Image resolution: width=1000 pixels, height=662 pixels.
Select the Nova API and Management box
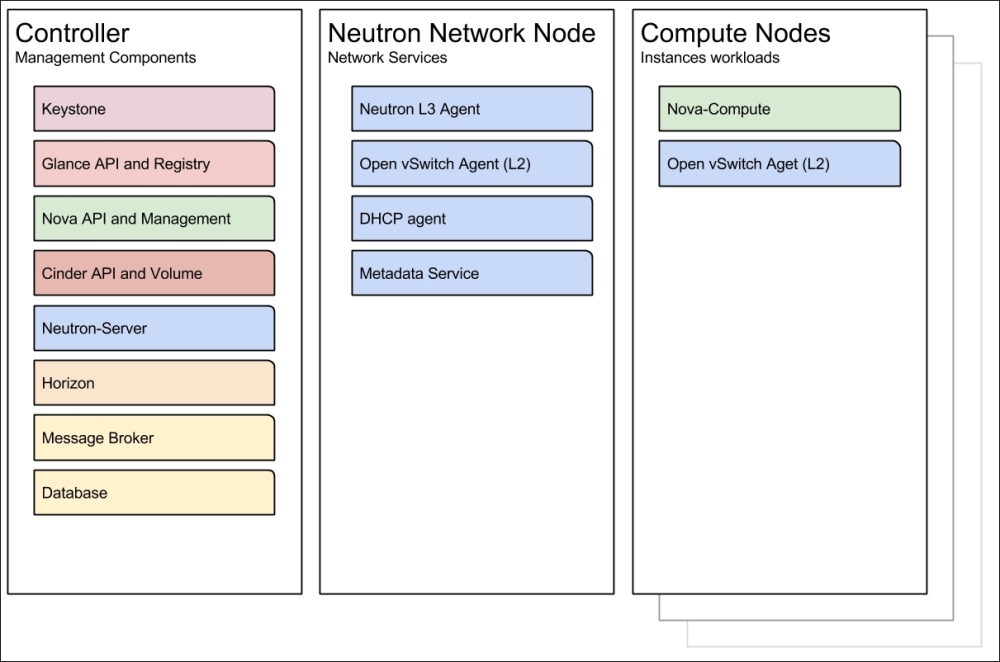(154, 219)
